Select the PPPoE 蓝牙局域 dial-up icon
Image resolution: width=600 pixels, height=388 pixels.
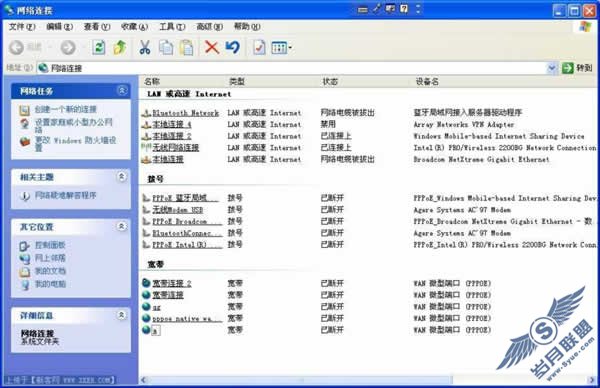pos(146,198)
